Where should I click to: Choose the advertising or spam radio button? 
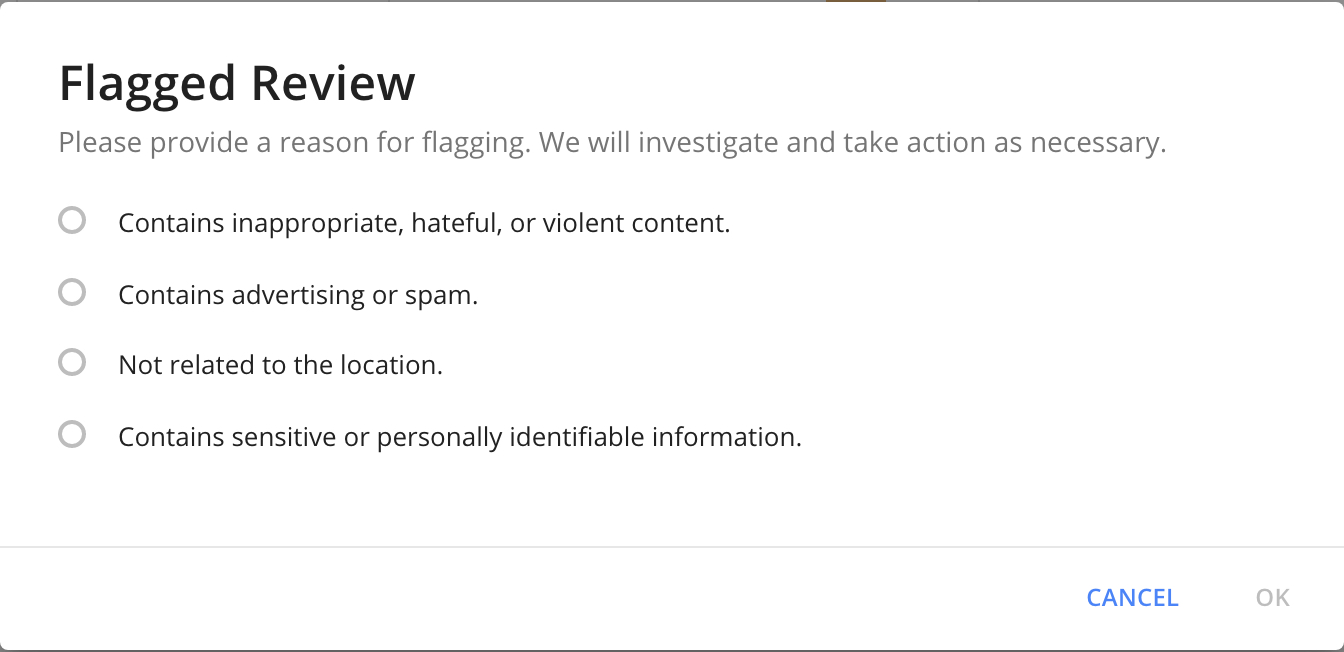[72, 292]
